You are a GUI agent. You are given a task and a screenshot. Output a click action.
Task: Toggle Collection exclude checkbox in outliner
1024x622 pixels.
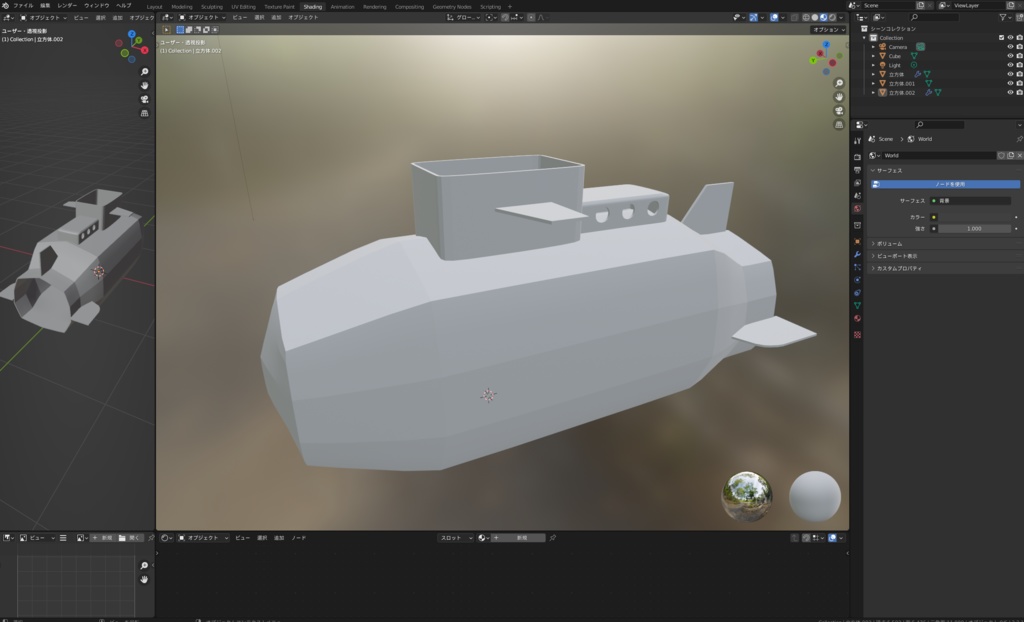[x=1001, y=38]
